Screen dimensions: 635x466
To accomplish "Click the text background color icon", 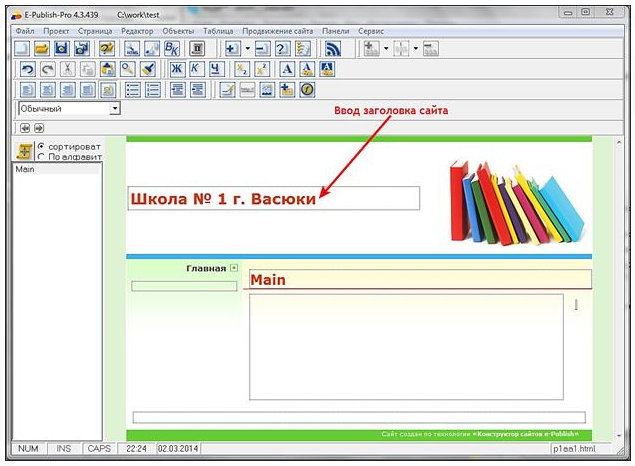I will [327, 69].
